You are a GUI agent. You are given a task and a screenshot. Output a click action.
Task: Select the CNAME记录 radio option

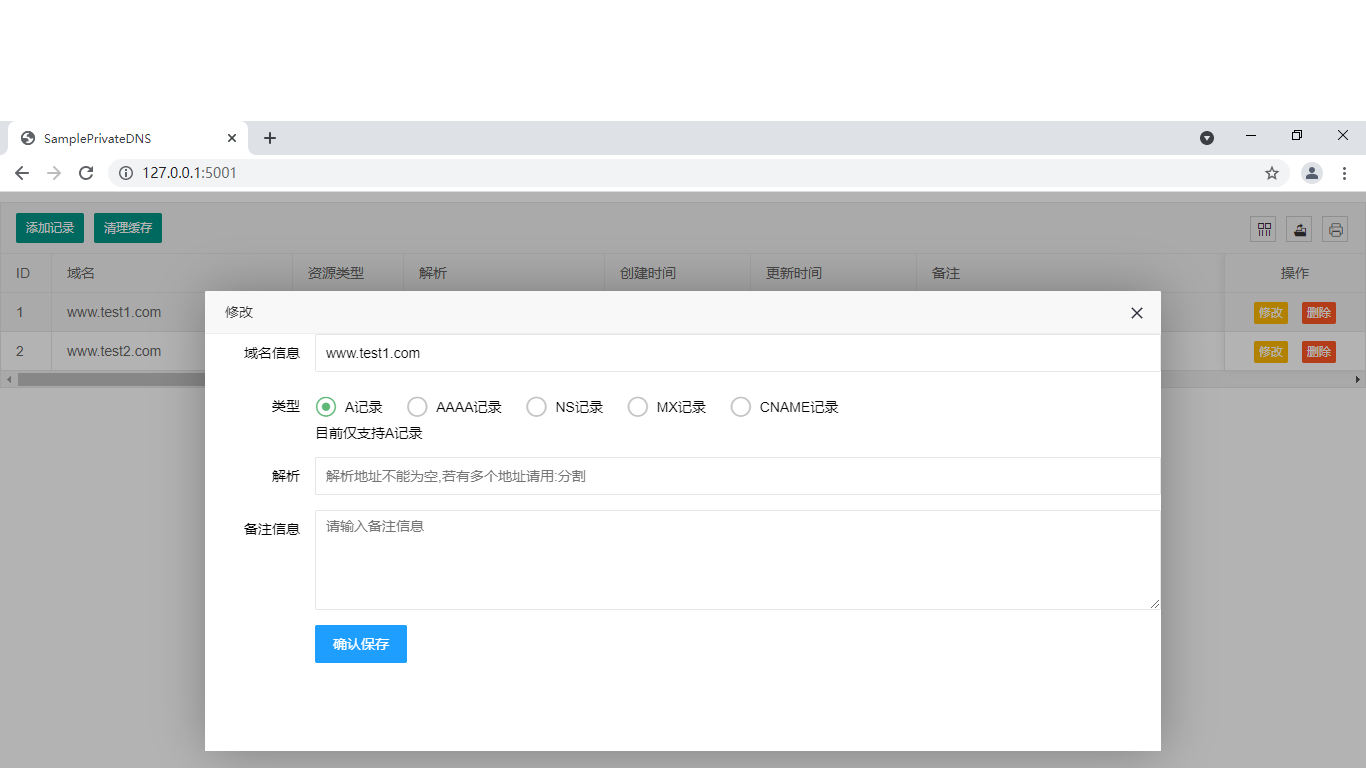(x=785, y=407)
